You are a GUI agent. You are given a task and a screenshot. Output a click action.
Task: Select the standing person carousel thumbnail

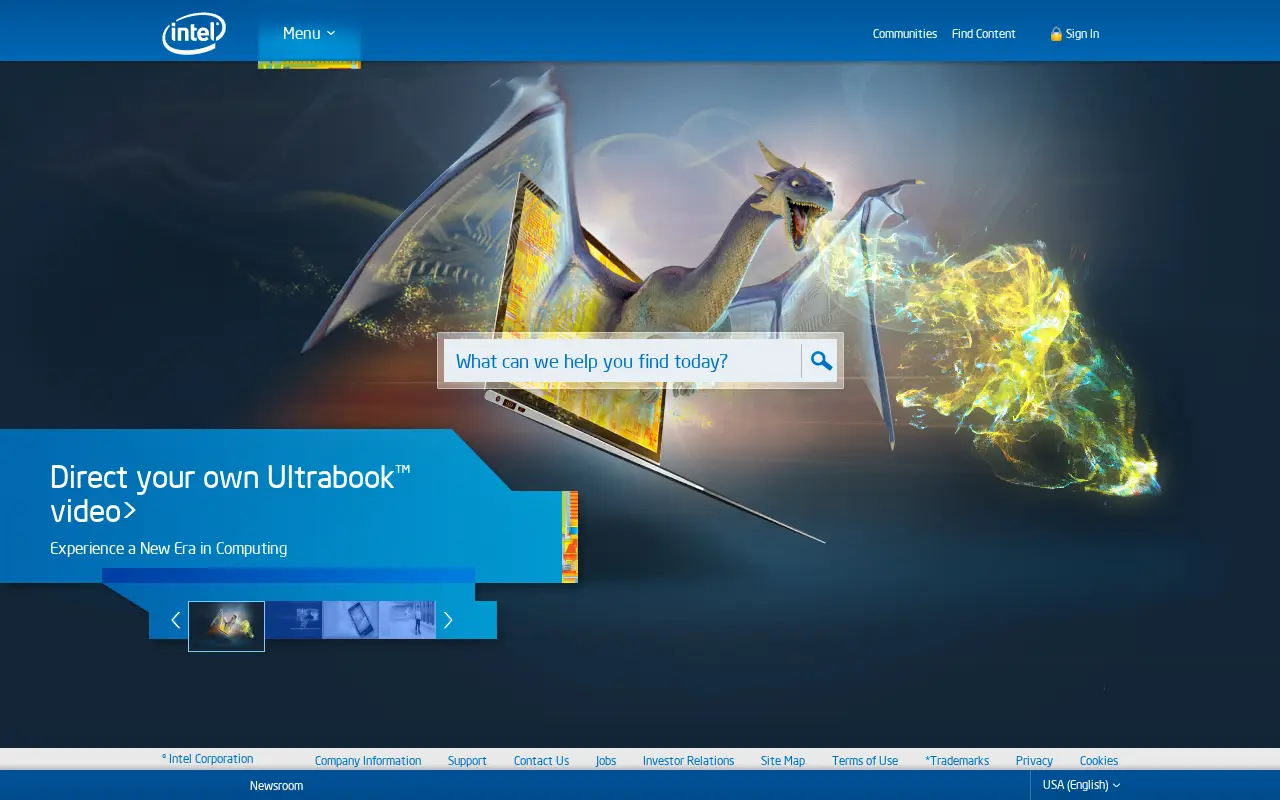pos(407,620)
